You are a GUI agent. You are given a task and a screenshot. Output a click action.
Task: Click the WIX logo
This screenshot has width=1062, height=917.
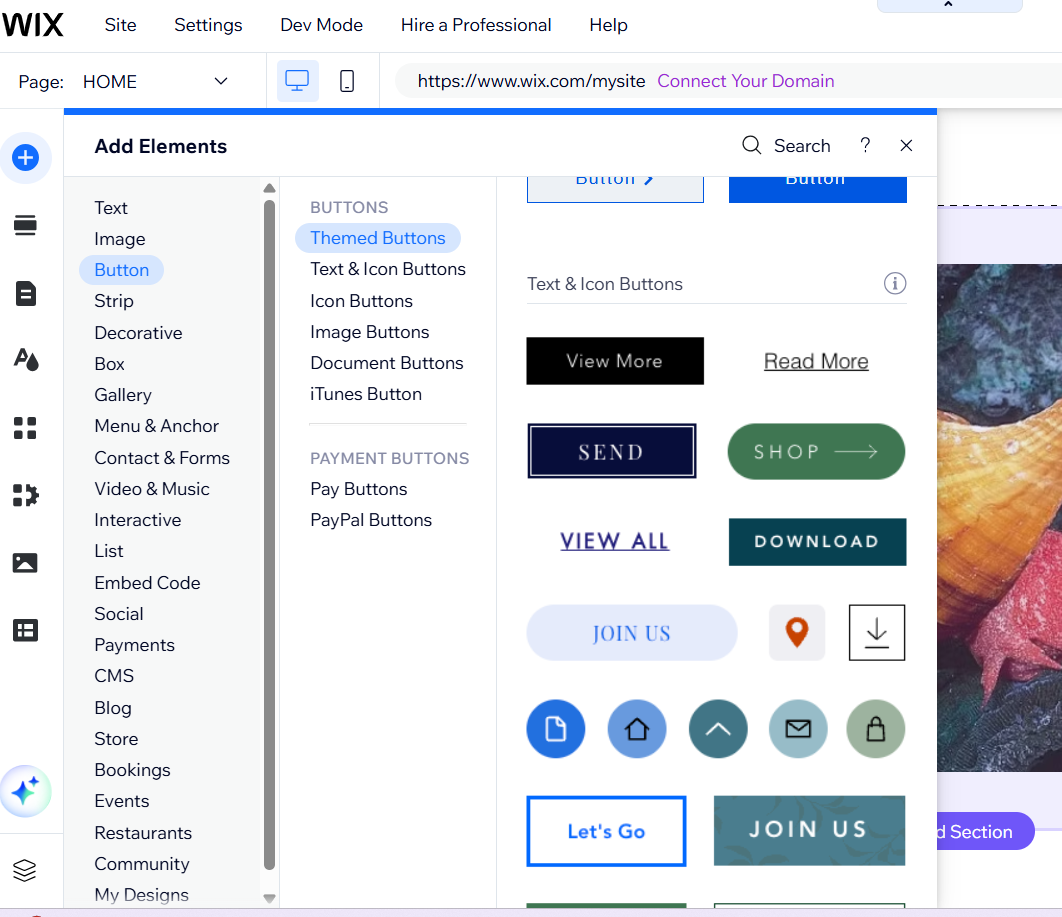coord(33,25)
